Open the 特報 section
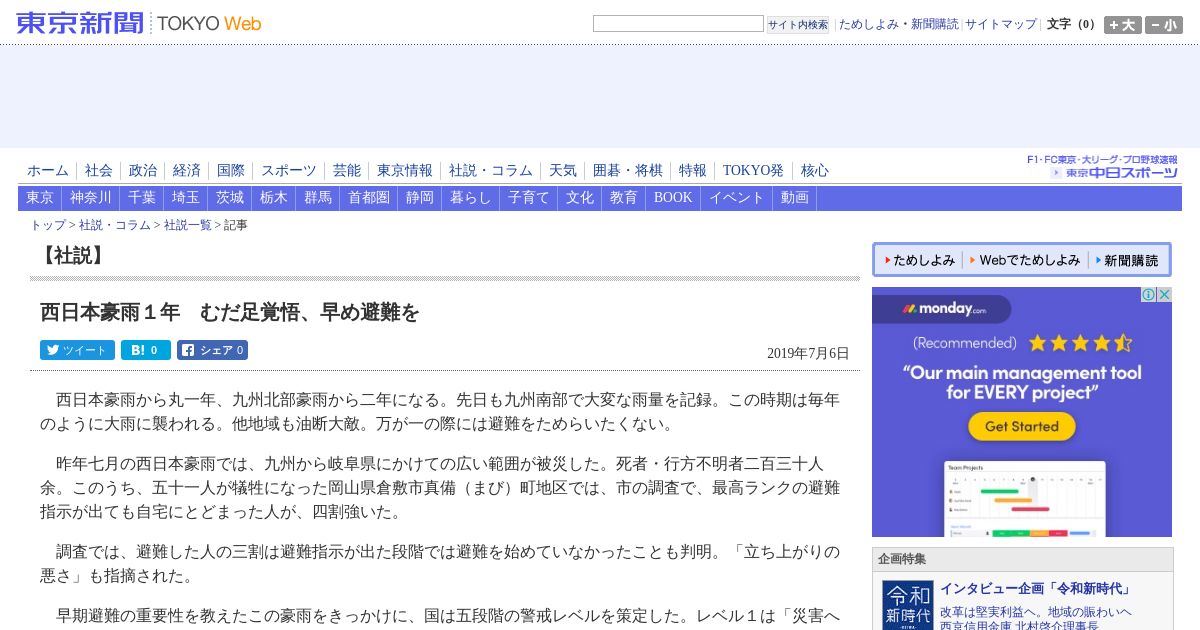This screenshot has width=1200, height=630. tap(693, 171)
